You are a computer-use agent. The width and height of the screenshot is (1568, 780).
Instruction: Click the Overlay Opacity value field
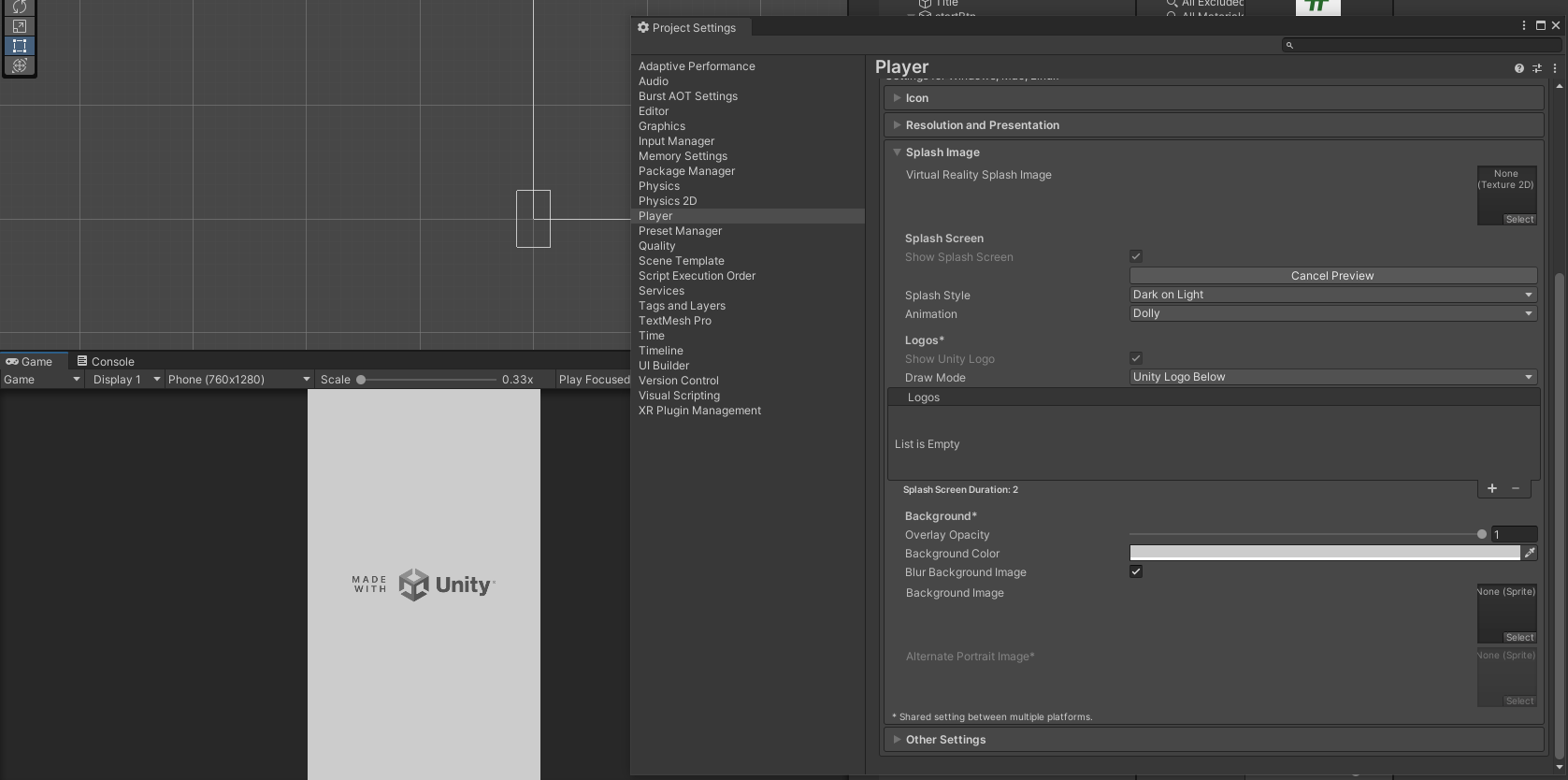click(x=1514, y=535)
